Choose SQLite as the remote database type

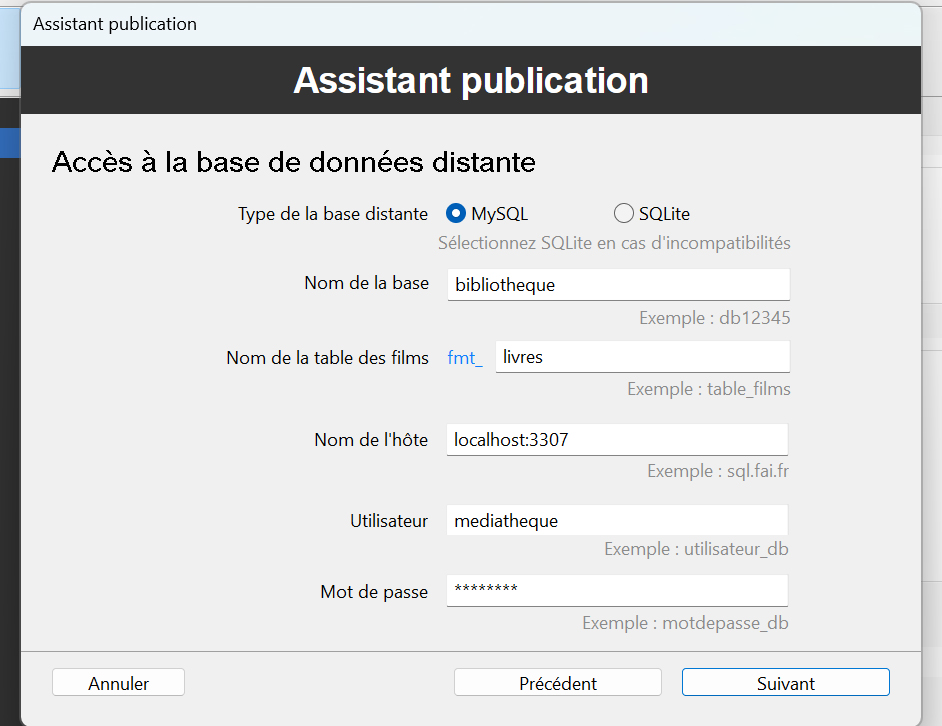[x=624, y=213]
